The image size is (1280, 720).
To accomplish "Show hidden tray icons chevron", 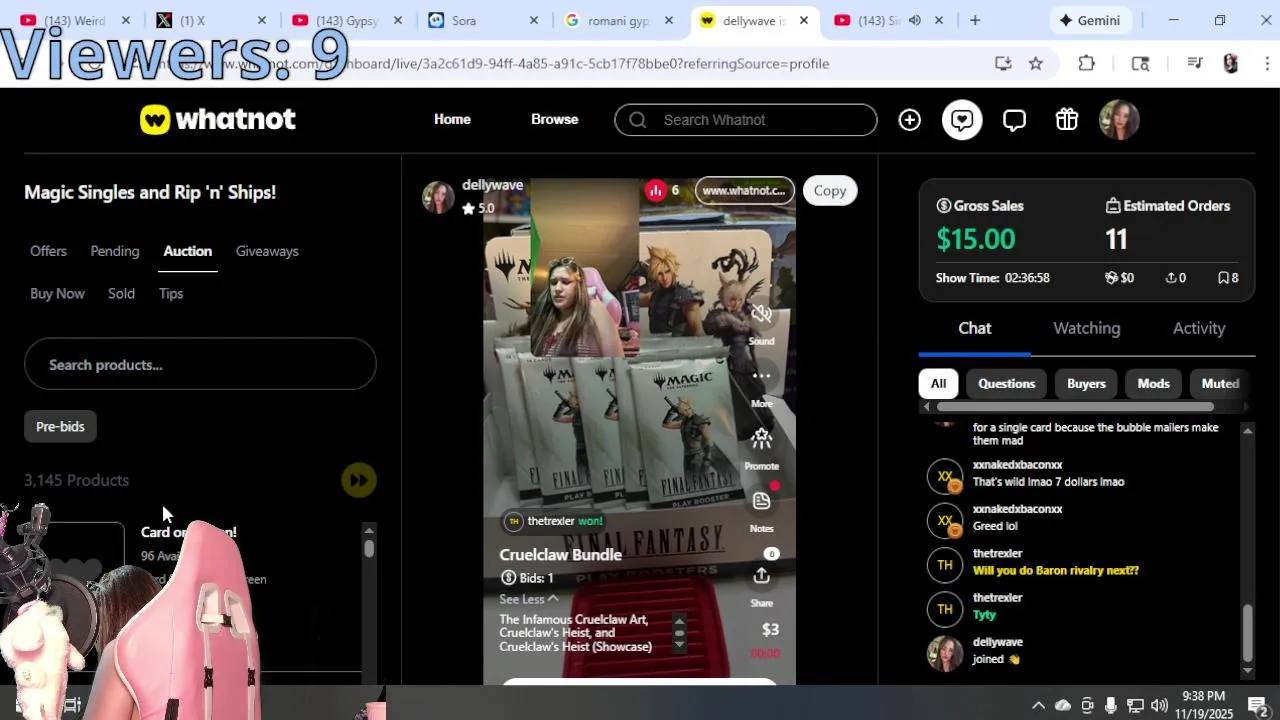I will click(x=1038, y=705).
